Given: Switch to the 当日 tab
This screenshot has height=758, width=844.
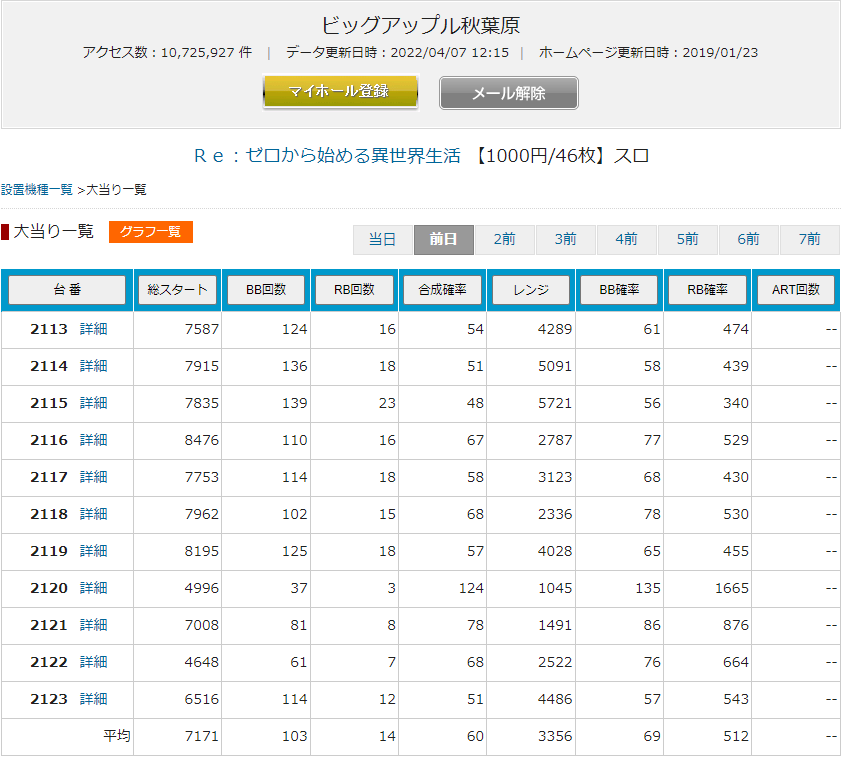Looking at the screenshot, I should click(382, 240).
